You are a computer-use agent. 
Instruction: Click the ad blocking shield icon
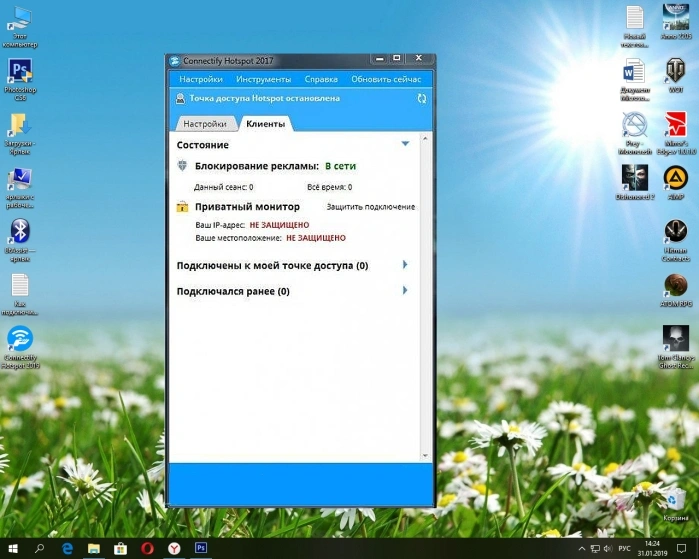pos(182,165)
